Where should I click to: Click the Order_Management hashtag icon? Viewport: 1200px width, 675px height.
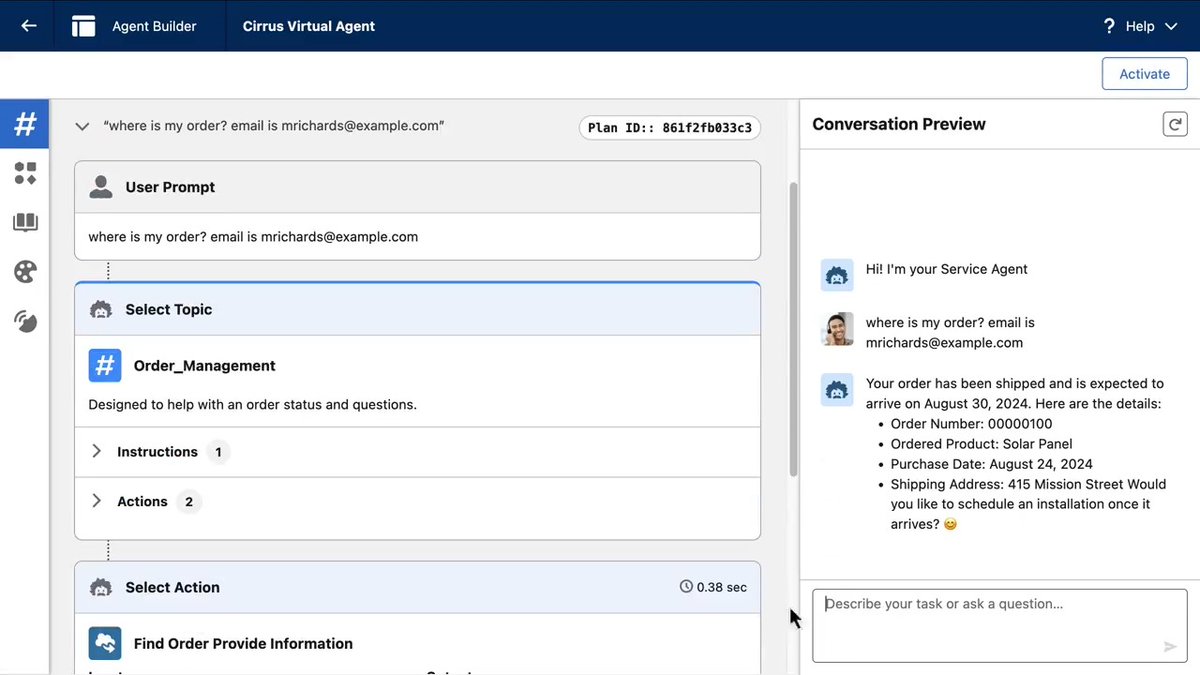105,366
